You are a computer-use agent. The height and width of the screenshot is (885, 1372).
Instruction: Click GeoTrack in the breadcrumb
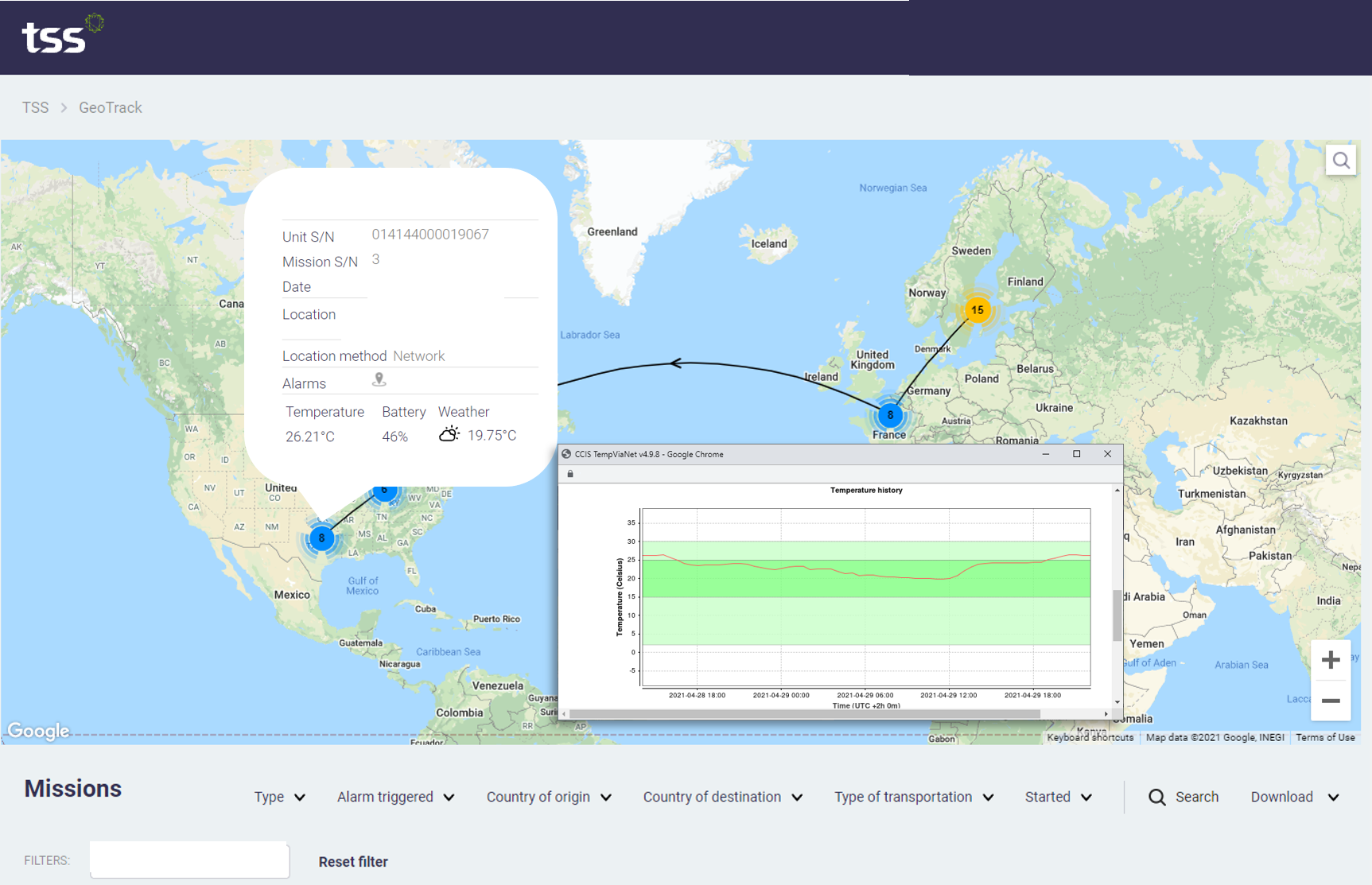click(x=110, y=107)
